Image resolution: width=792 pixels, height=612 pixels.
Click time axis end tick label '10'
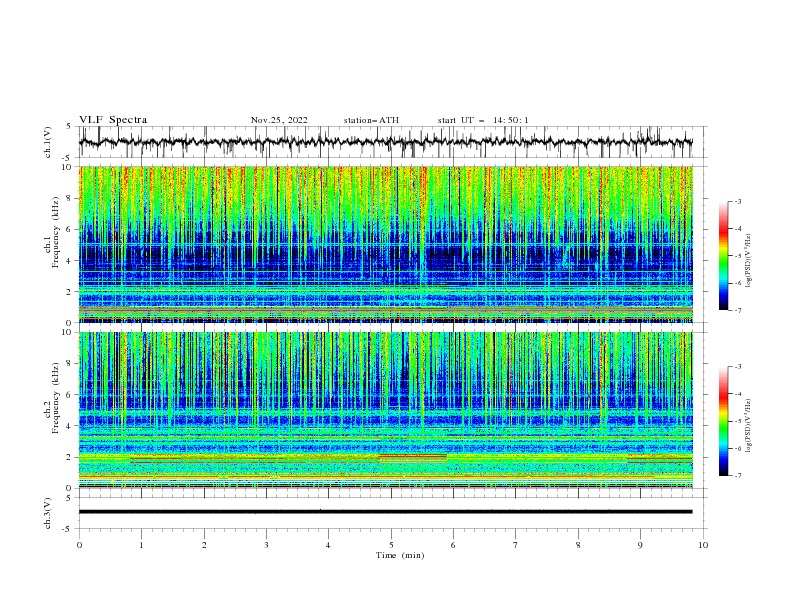[703, 545]
